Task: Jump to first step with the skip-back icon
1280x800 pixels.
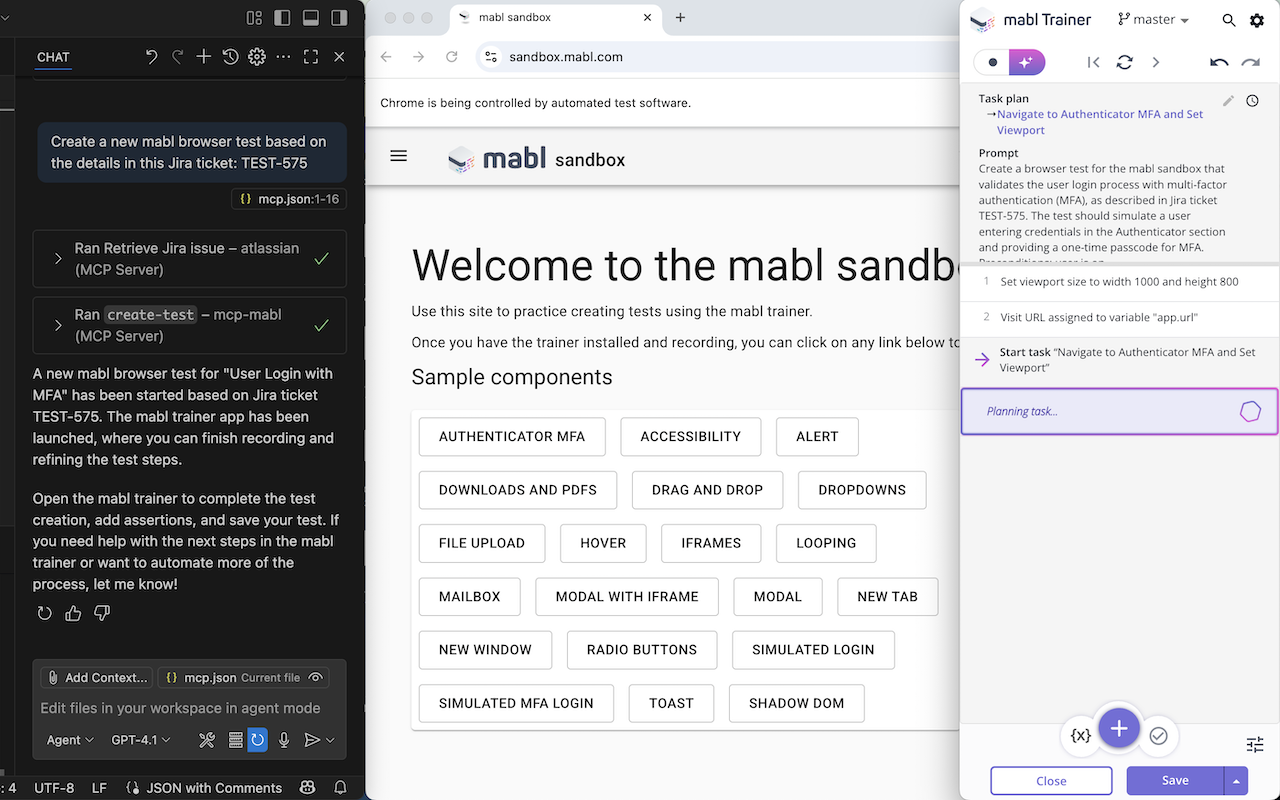Action: click(1093, 62)
